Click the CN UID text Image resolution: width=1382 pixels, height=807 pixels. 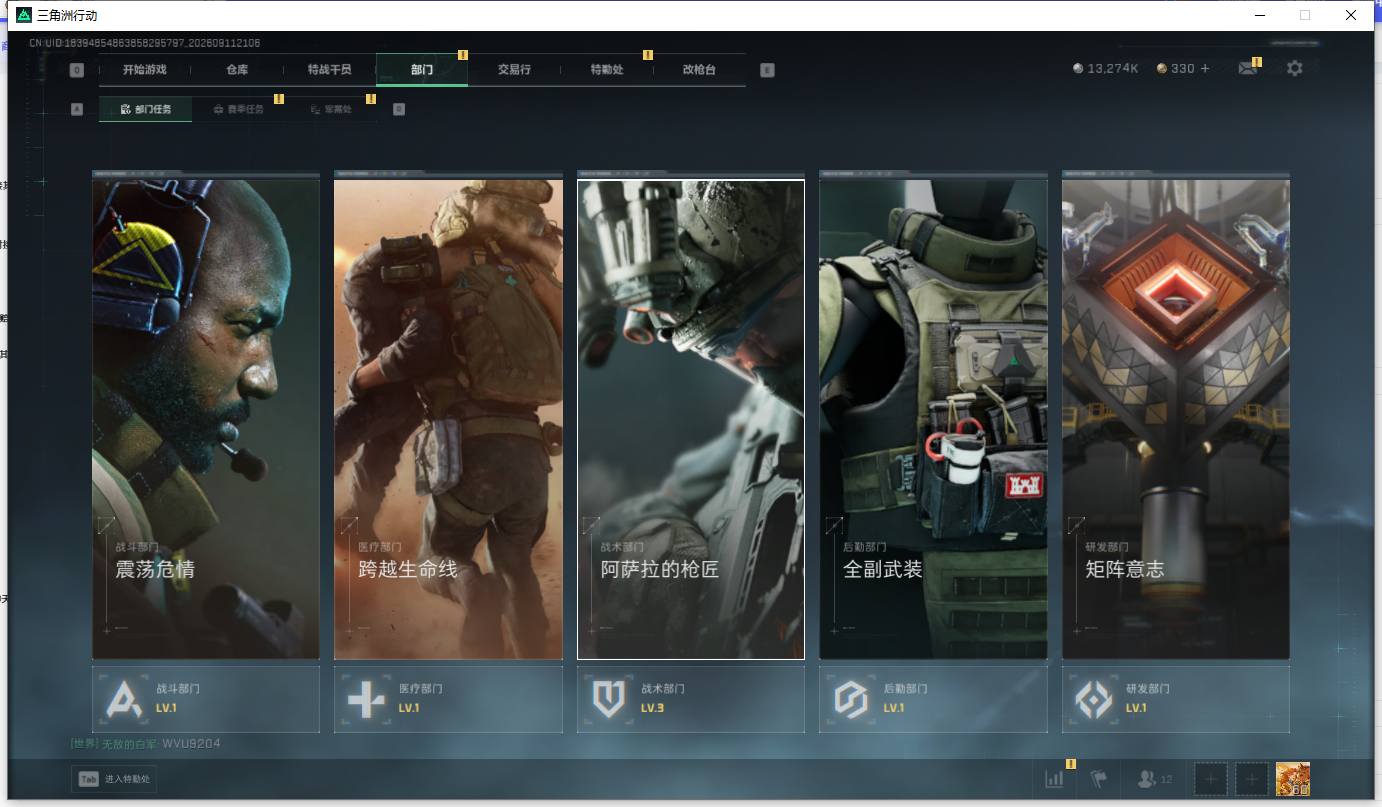[145, 43]
